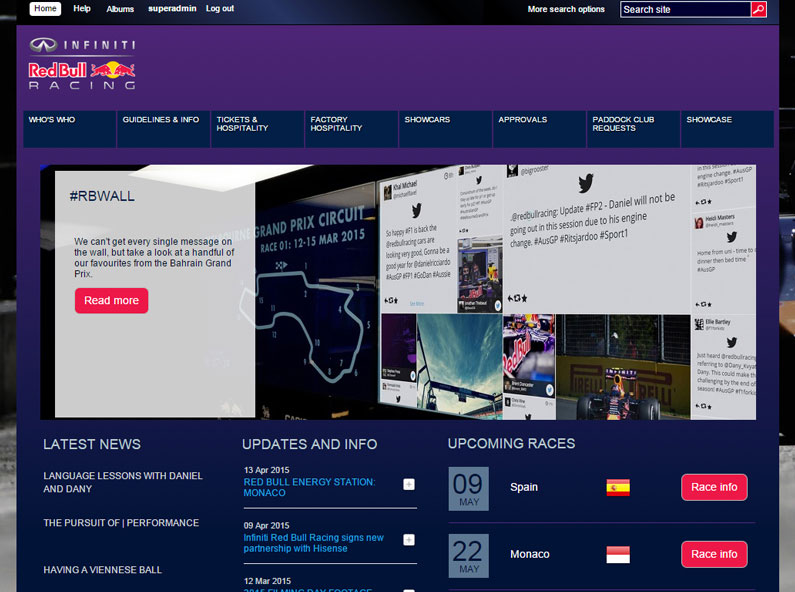Click the Infiniti logo
Image resolution: width=795 pixels, height=592 pixels.
point(82,45)
